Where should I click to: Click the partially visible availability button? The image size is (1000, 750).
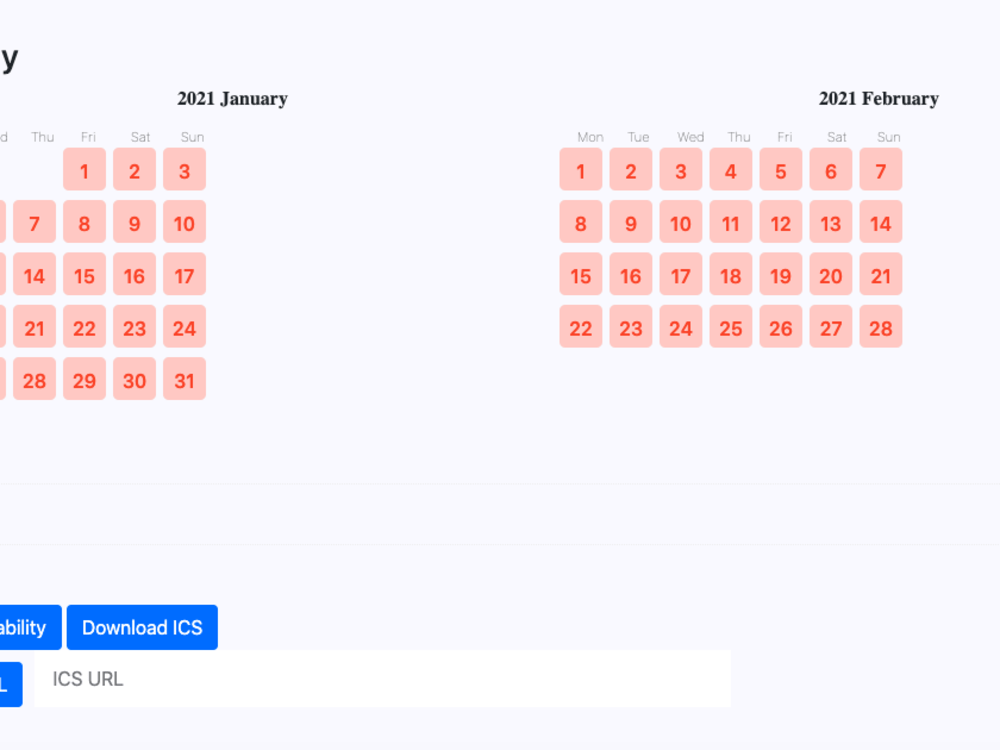(x=30, y=628)
